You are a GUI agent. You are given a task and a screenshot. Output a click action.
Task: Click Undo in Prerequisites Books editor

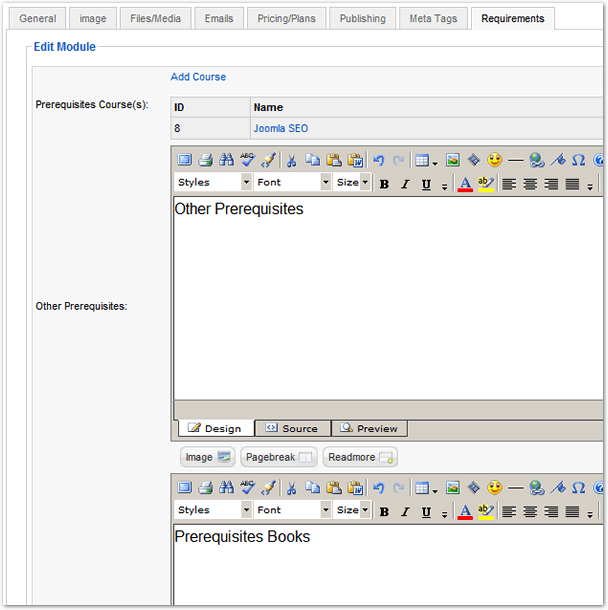click(x=378, y=487)
